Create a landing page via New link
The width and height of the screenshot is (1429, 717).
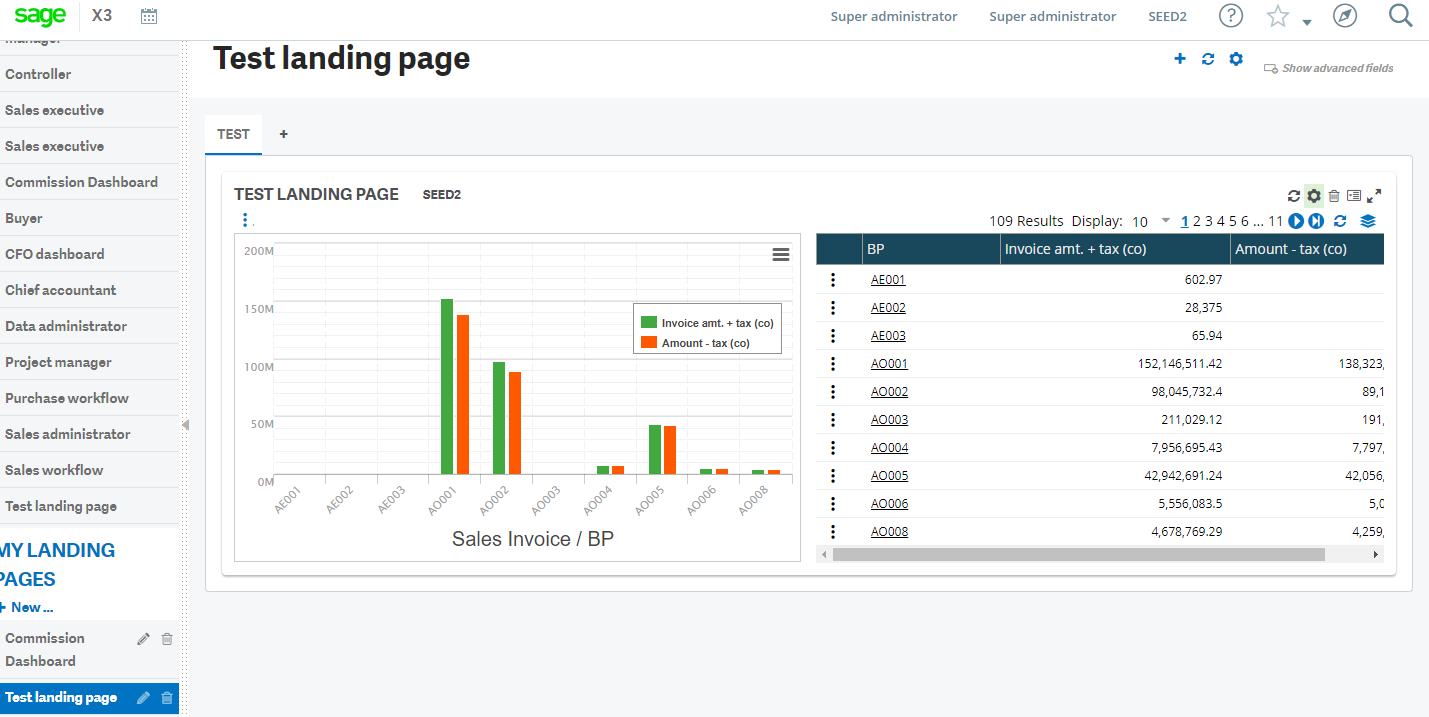28,607
